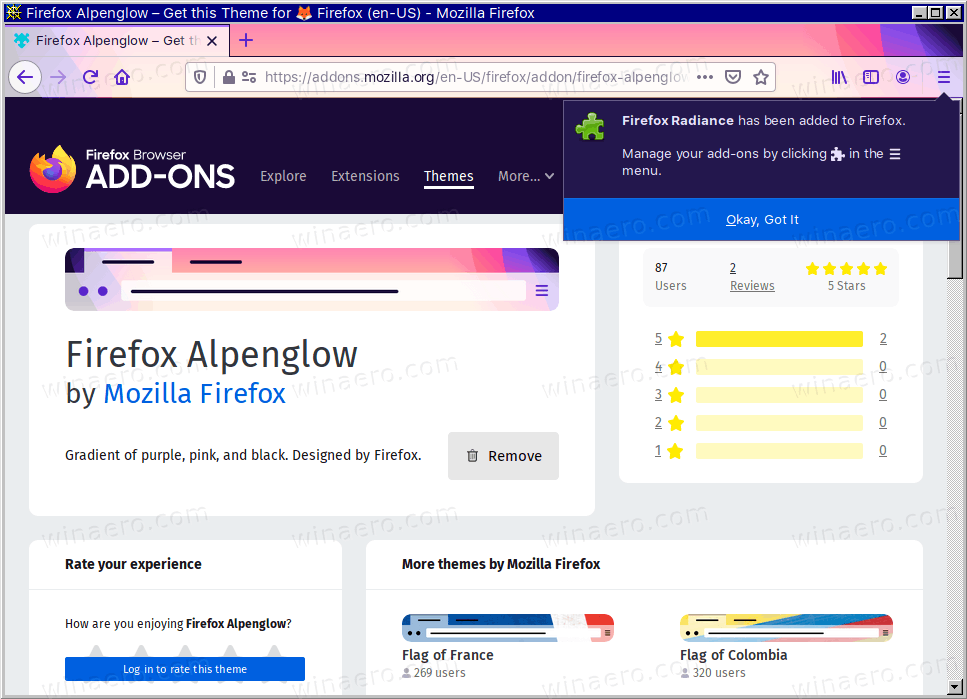Open Flag of Colombia theme thumbnail
Image resolution: width=967 pixels, height=699 pixels.
tap(786, 628)
